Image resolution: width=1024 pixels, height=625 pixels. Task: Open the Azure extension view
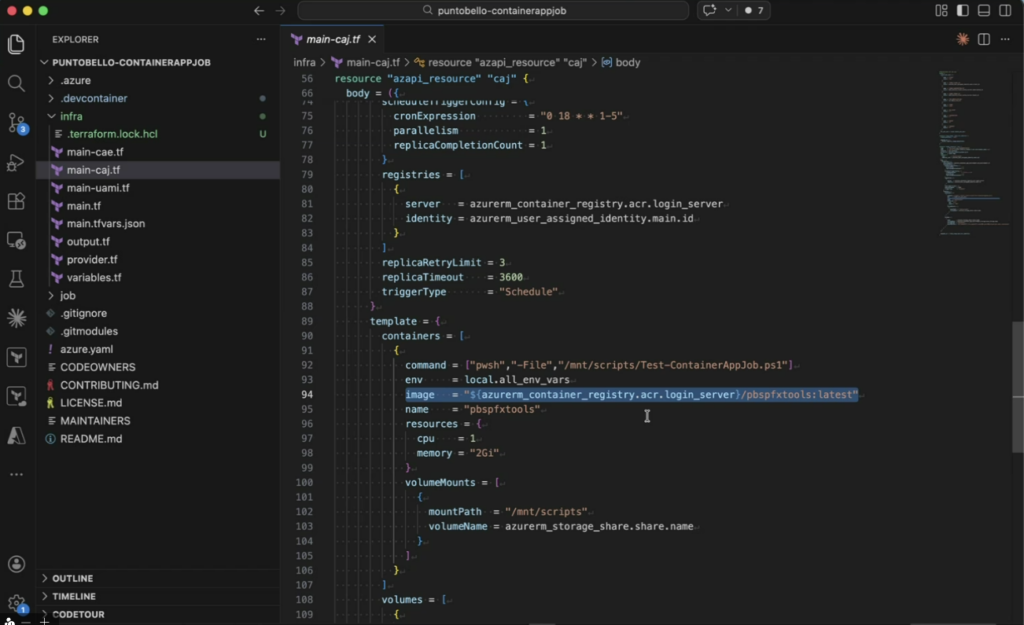tap(16, 435)
